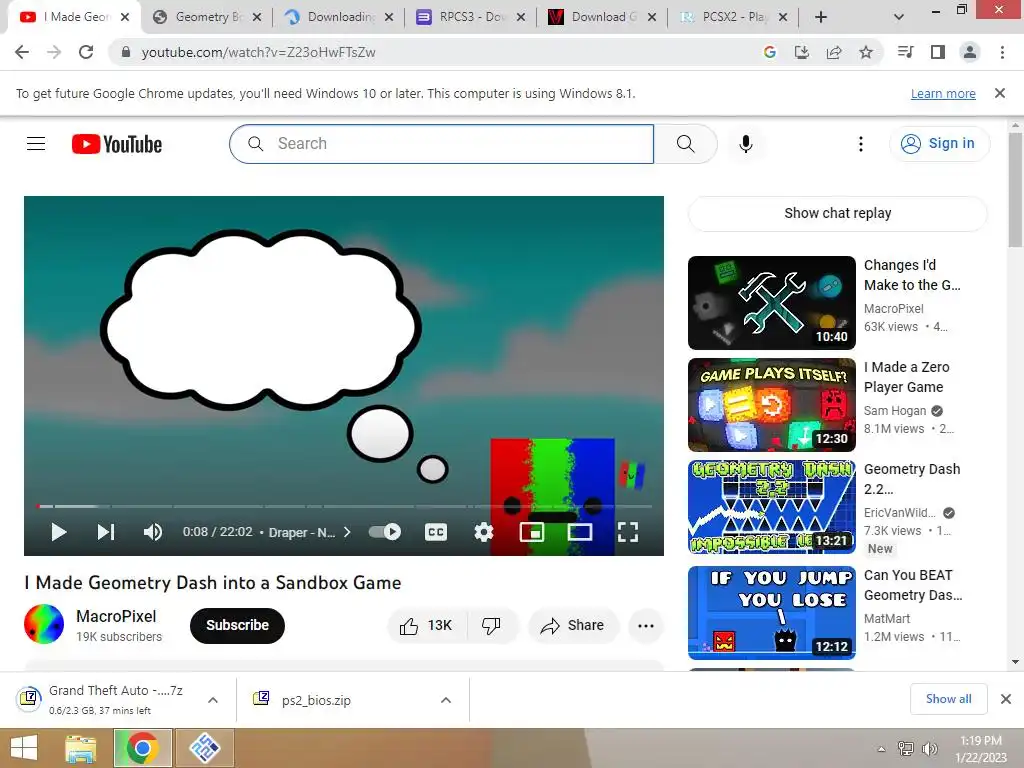Open MacroPixel channel name
The width and height of the screenshot is (1024, 768).
[116, 616]
